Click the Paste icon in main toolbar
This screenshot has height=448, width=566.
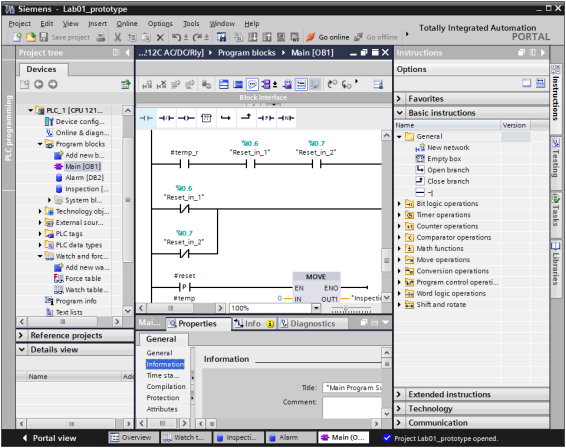click(x=146, y=37)
